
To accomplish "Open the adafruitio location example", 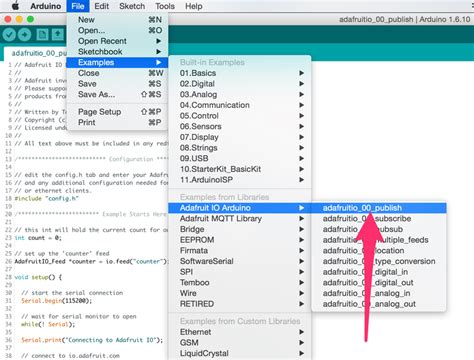I will point(379,250).
